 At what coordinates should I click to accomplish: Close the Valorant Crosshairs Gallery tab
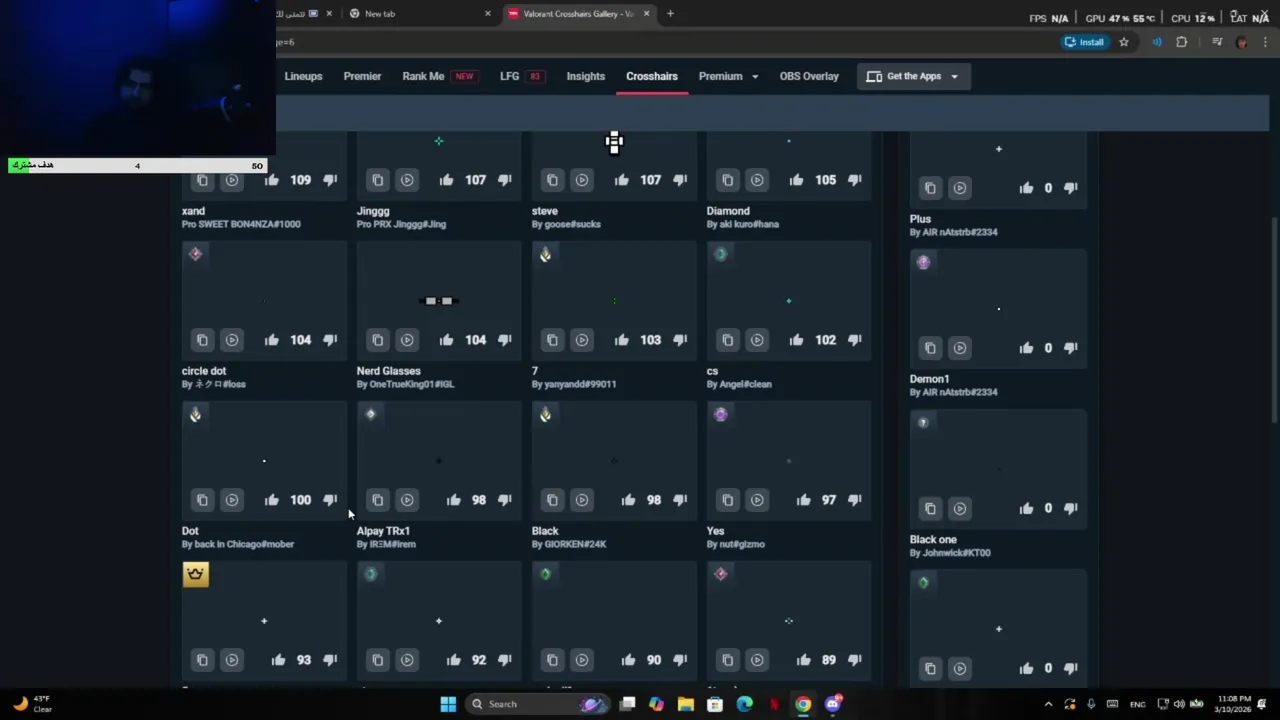(646, 14)
